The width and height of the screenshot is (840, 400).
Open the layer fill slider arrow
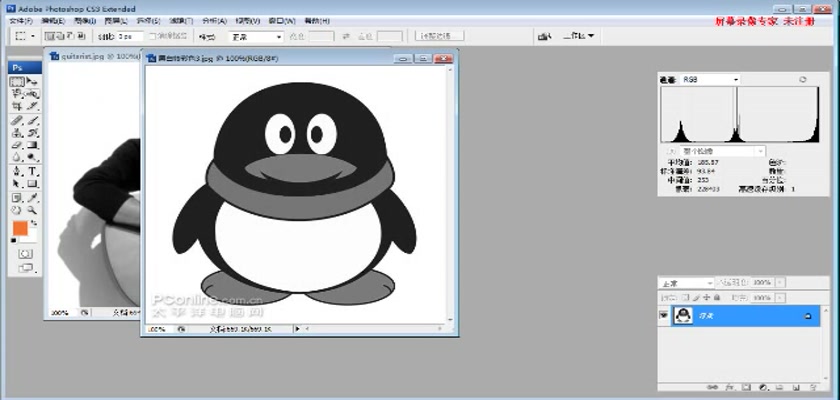[780, 298]
